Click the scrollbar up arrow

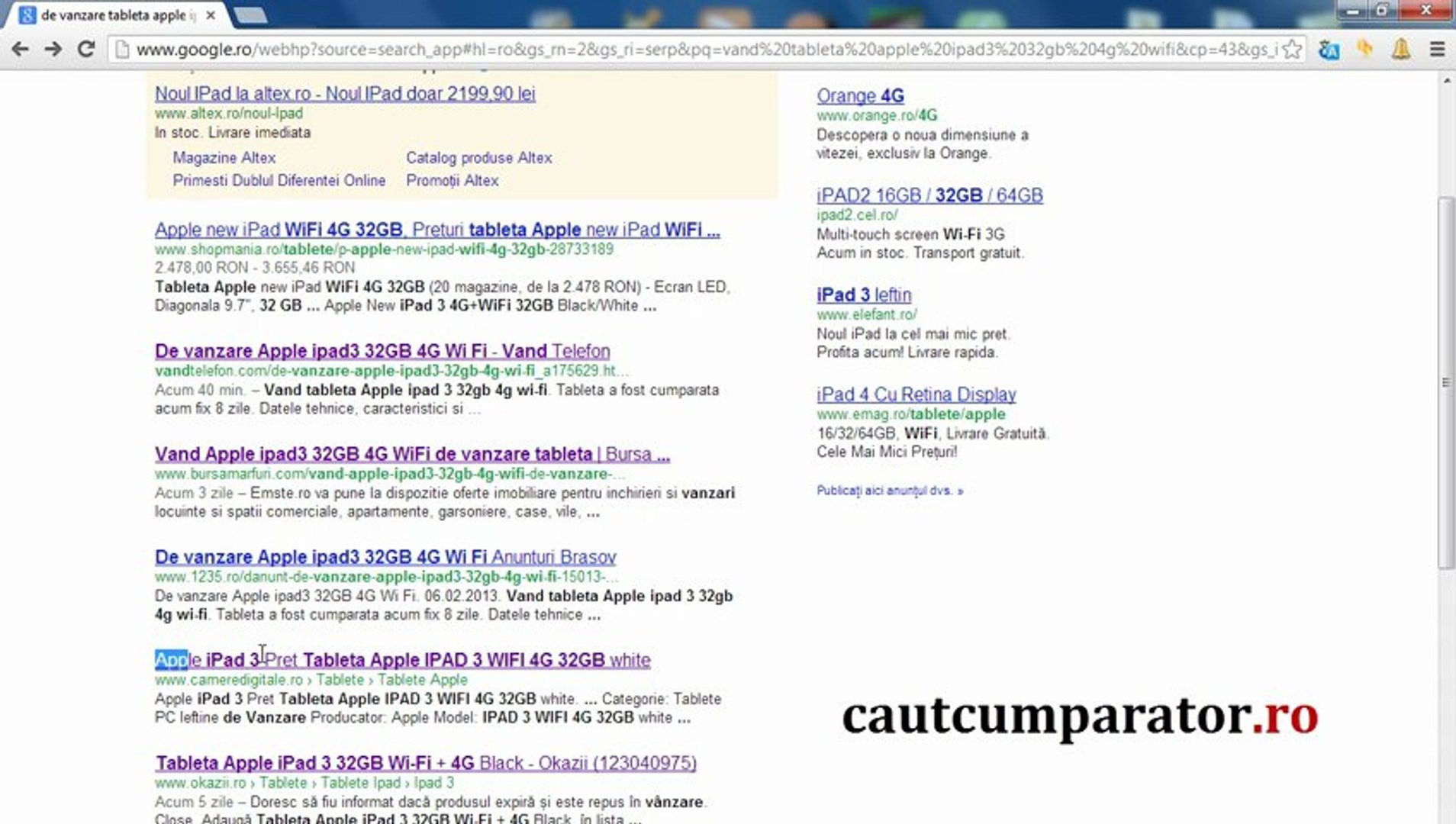coord(1446,80)
